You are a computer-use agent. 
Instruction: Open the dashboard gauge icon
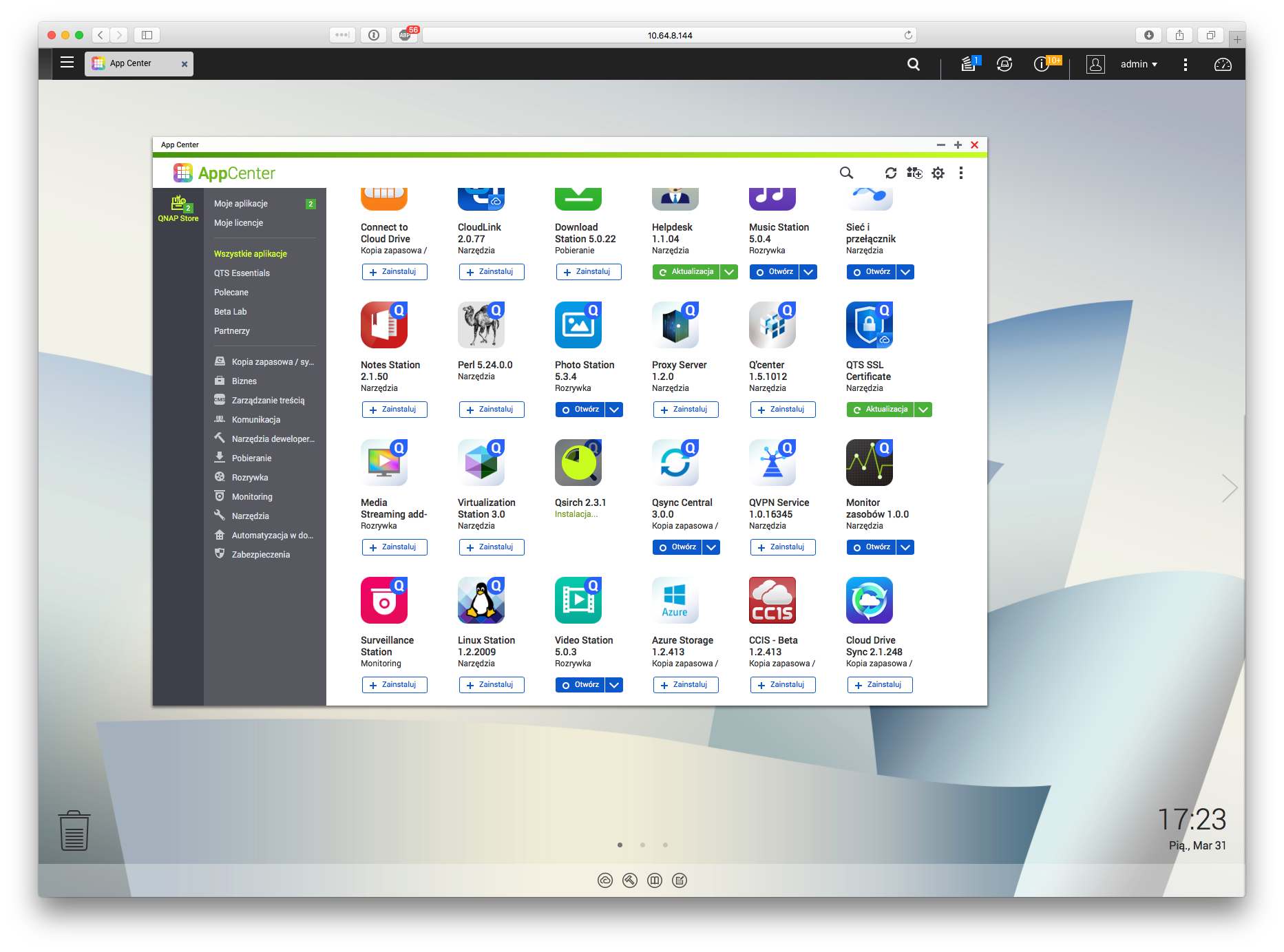1223,64
